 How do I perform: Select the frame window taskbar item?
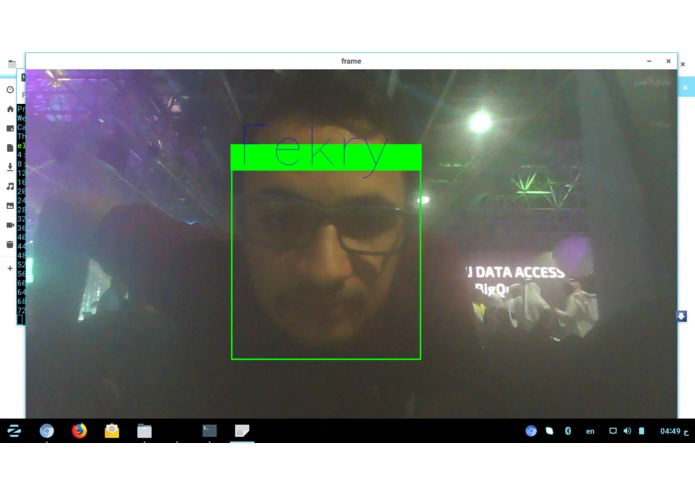click(242, 431)
